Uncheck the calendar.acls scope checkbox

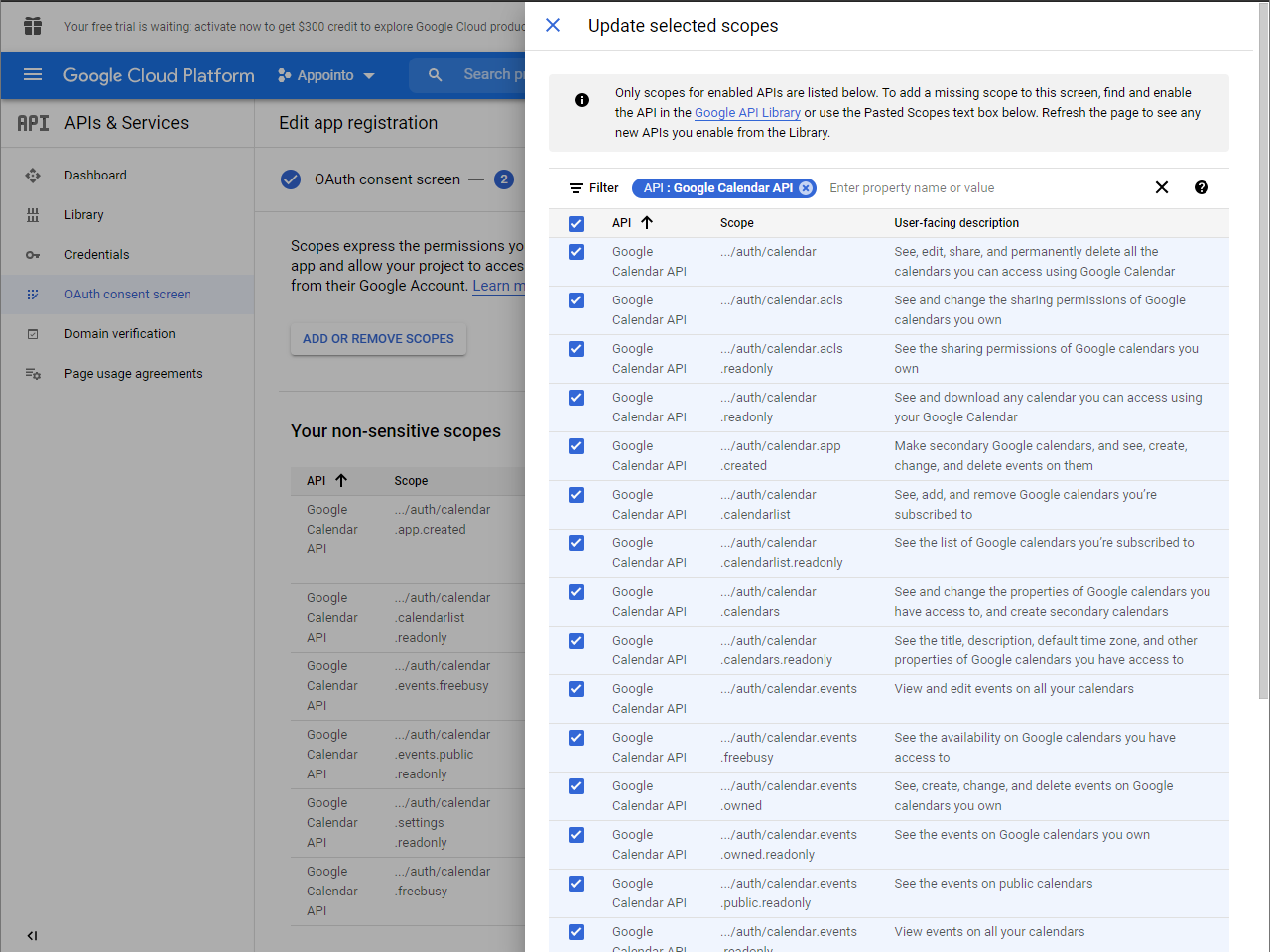(x=576, y=300)
